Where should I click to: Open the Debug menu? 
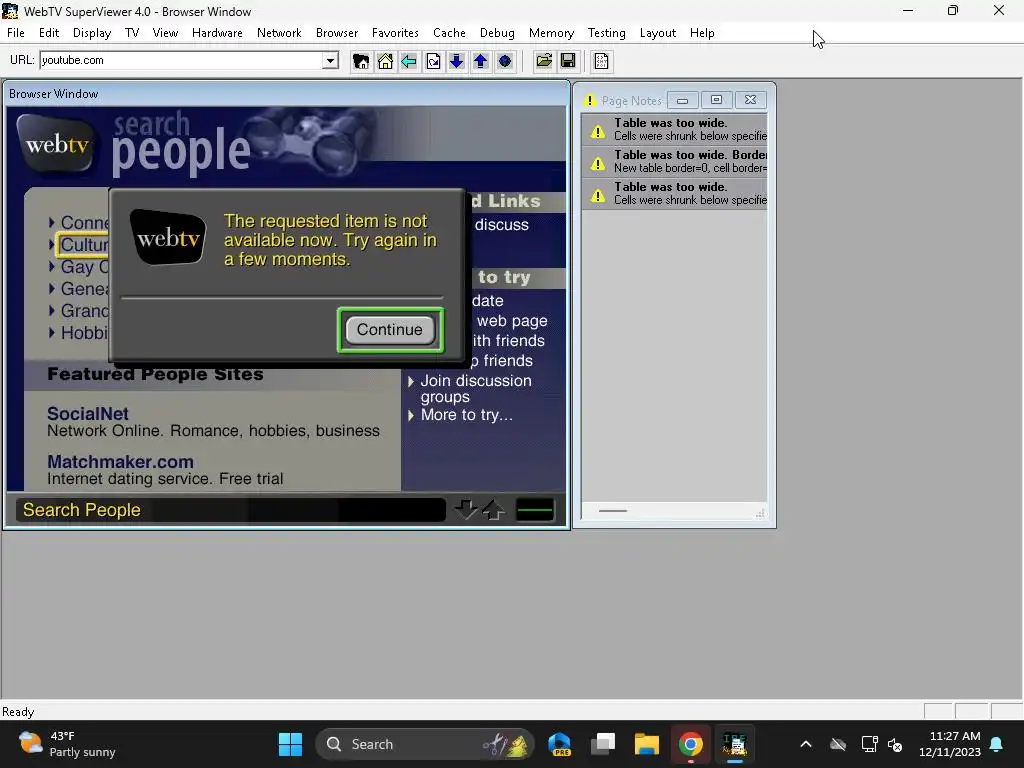(497, 33)
